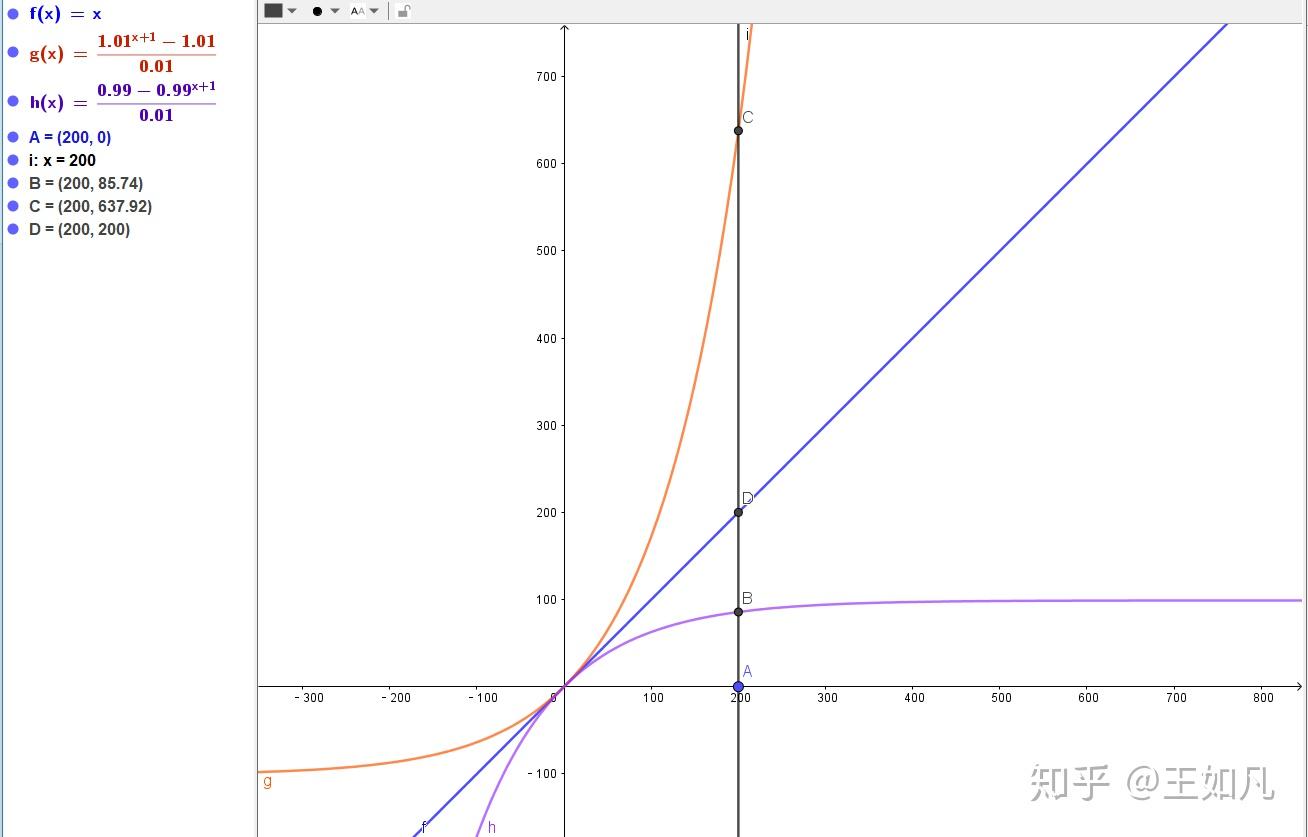Toggle visibility marble of f(x) = x
This screenshot has width=1308, height=837.
pos(13,14)
